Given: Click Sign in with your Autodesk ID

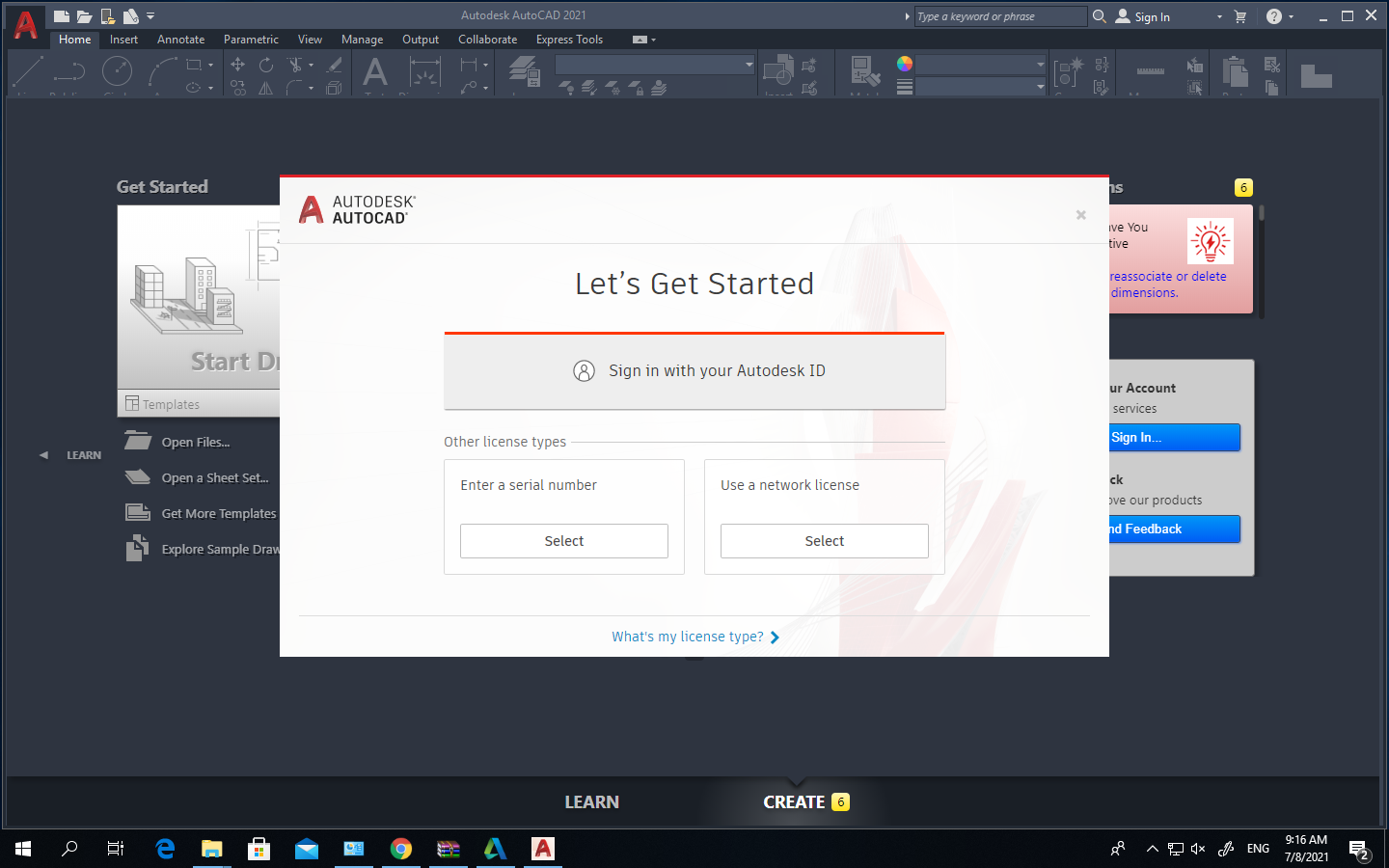Looking at the screenshot, I should tap(694, 371).
